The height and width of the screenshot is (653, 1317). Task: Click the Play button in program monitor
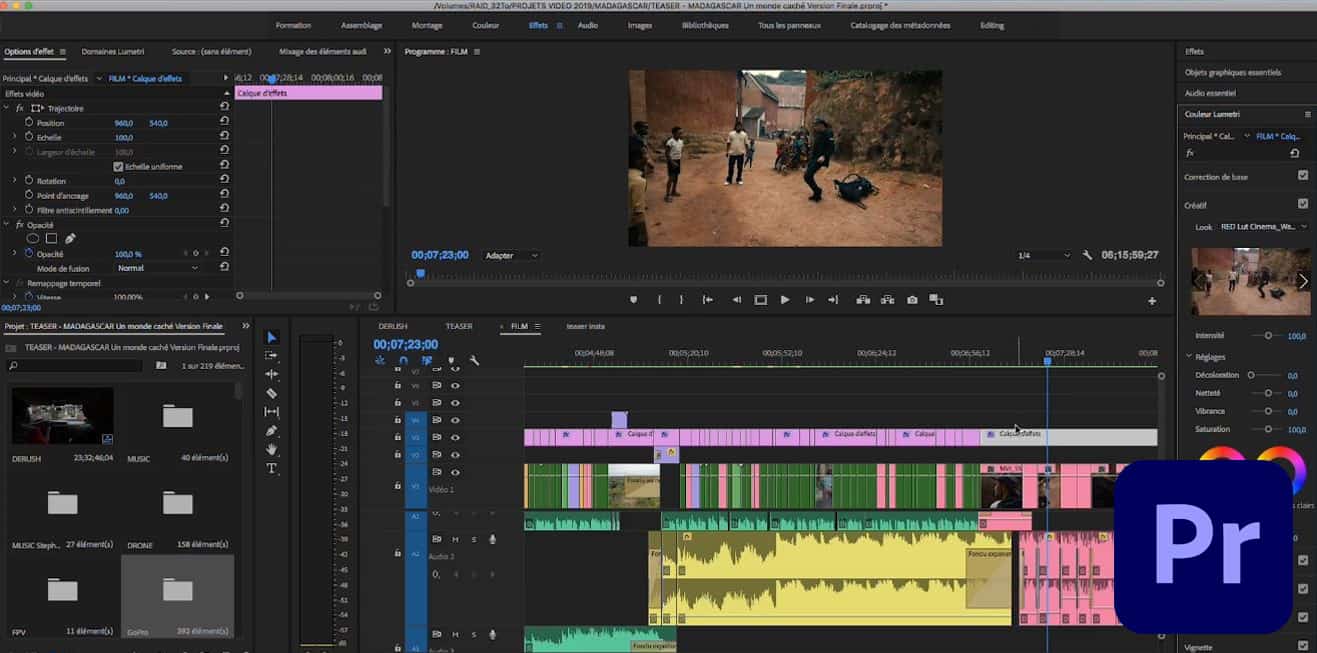coord(784,299)
